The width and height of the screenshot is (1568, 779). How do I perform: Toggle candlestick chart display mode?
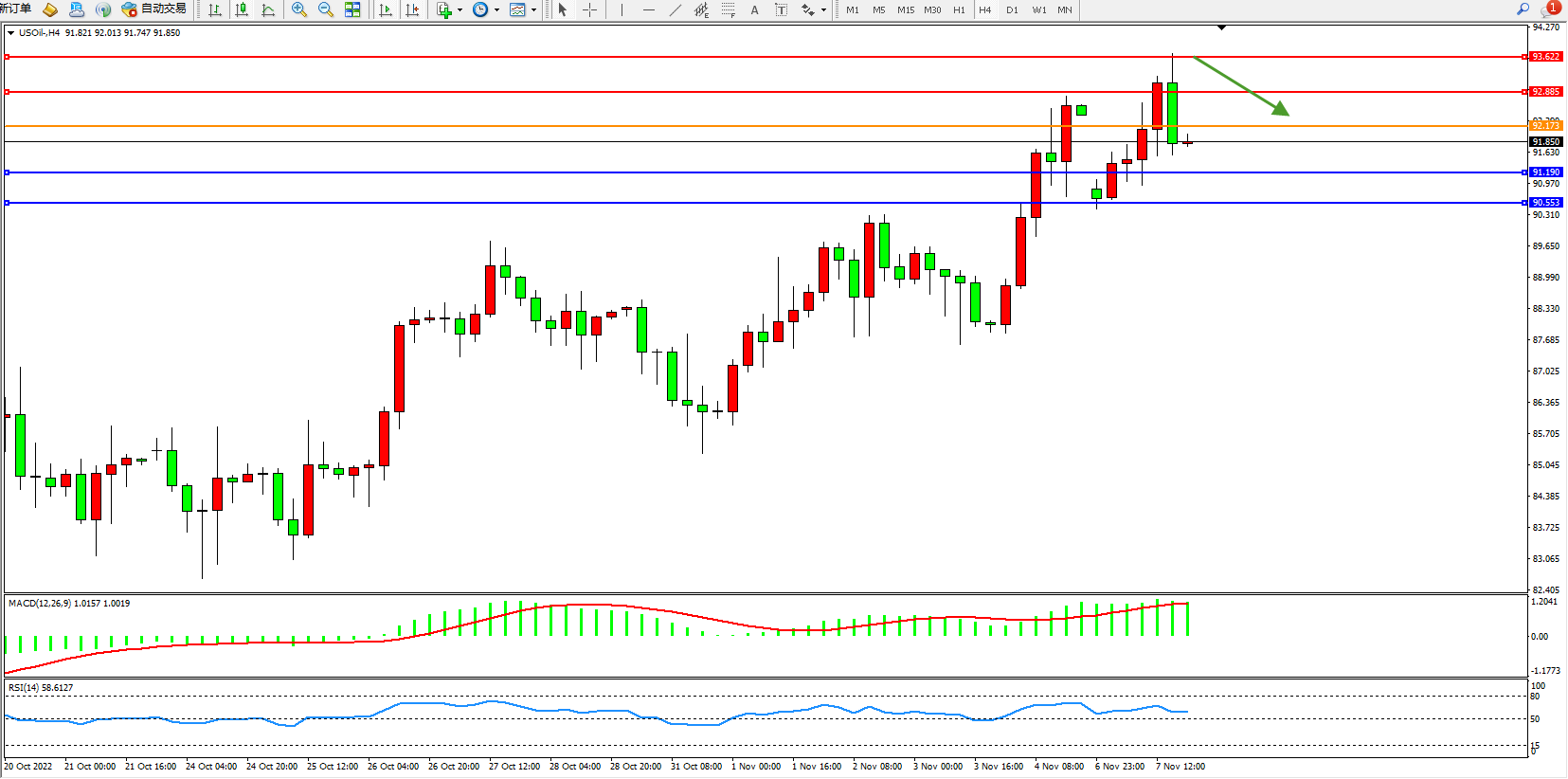pyautogui.click(x=242, y=9)
